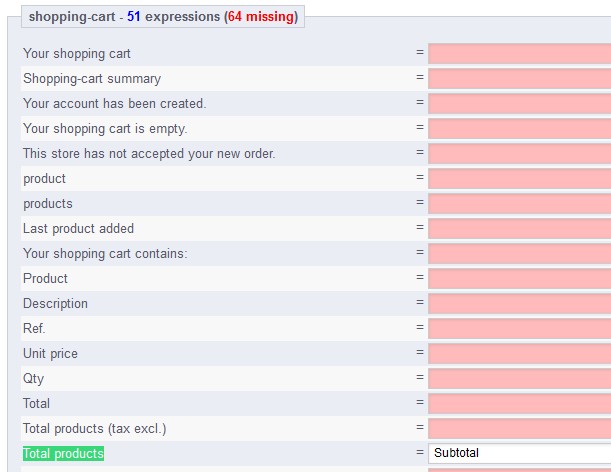The width and height of the screenshot is (611, 472).
Task: Click translation input for the plain 'Total' row
Action: [519, 404]
